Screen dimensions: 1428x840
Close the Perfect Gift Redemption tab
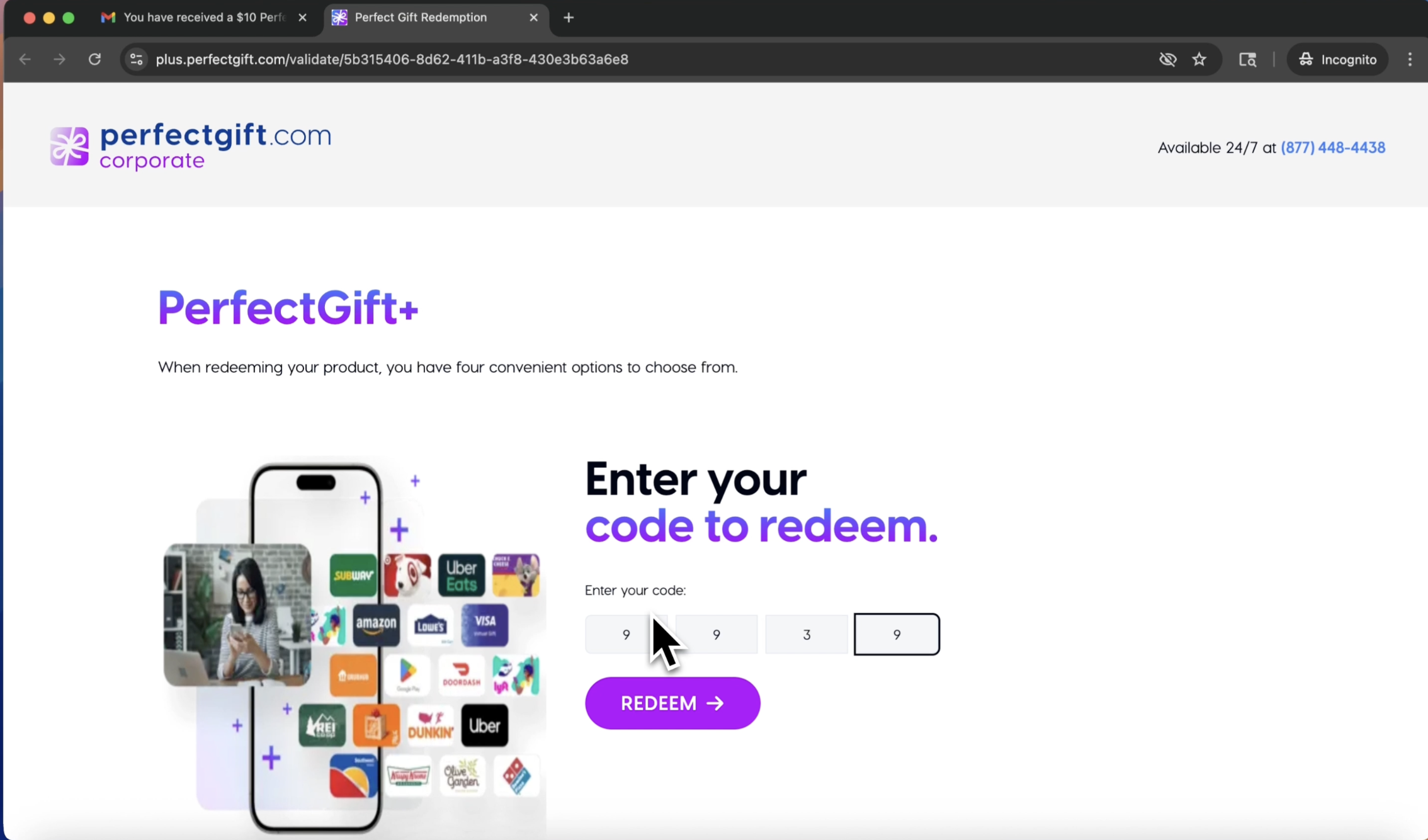pyautogui.click(x=533, y=18)
